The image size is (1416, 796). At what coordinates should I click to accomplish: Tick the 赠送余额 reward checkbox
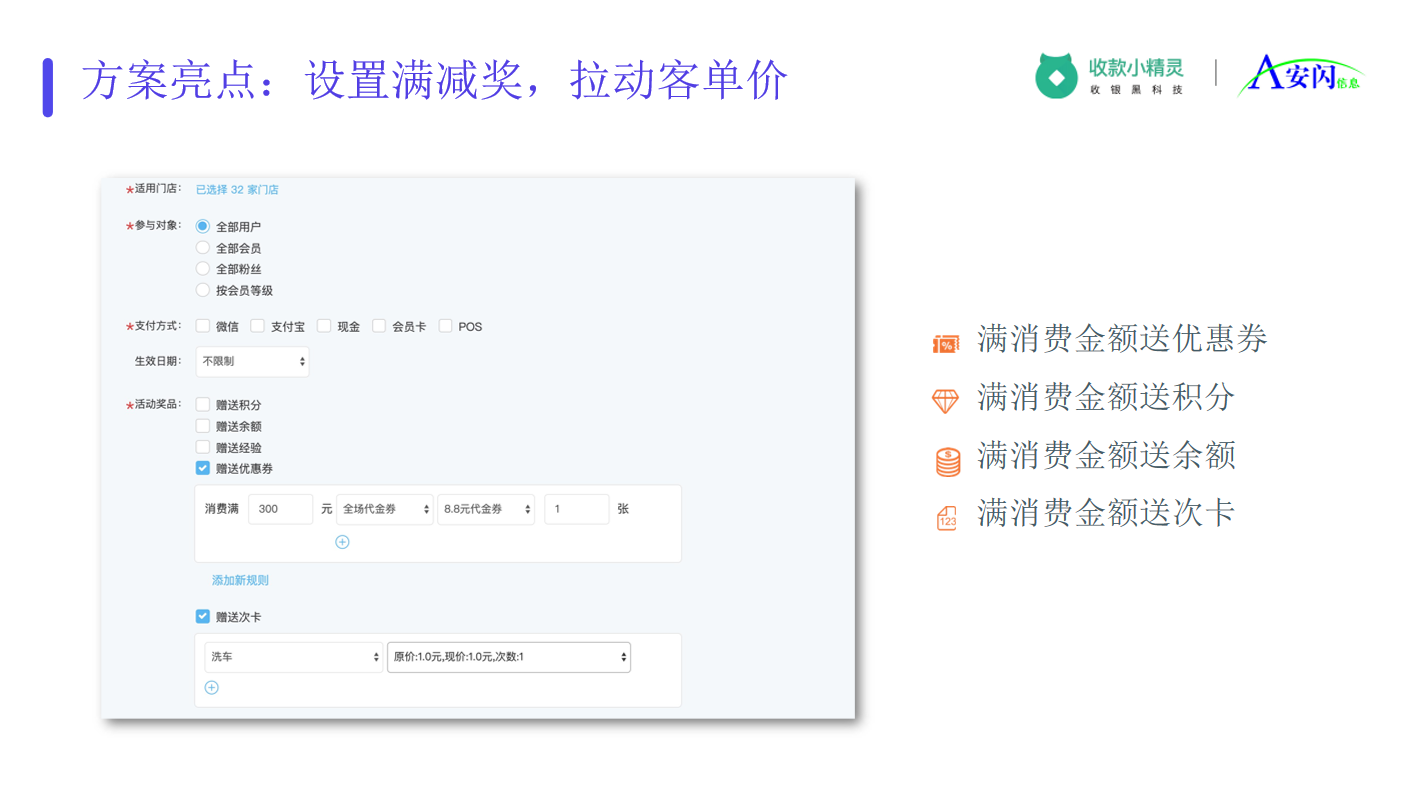click(203, 426)
